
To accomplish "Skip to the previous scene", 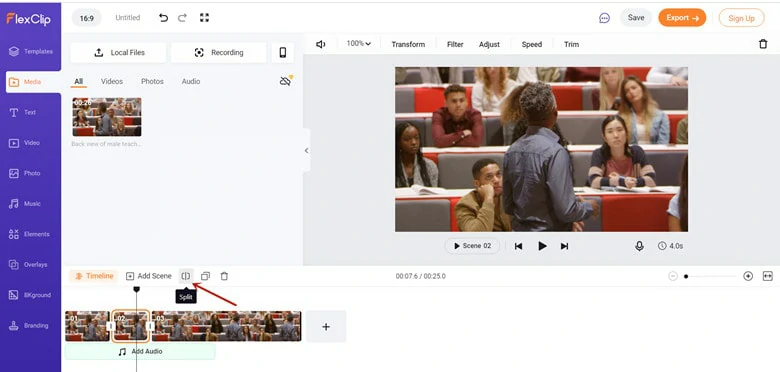I will pos(518,246).
